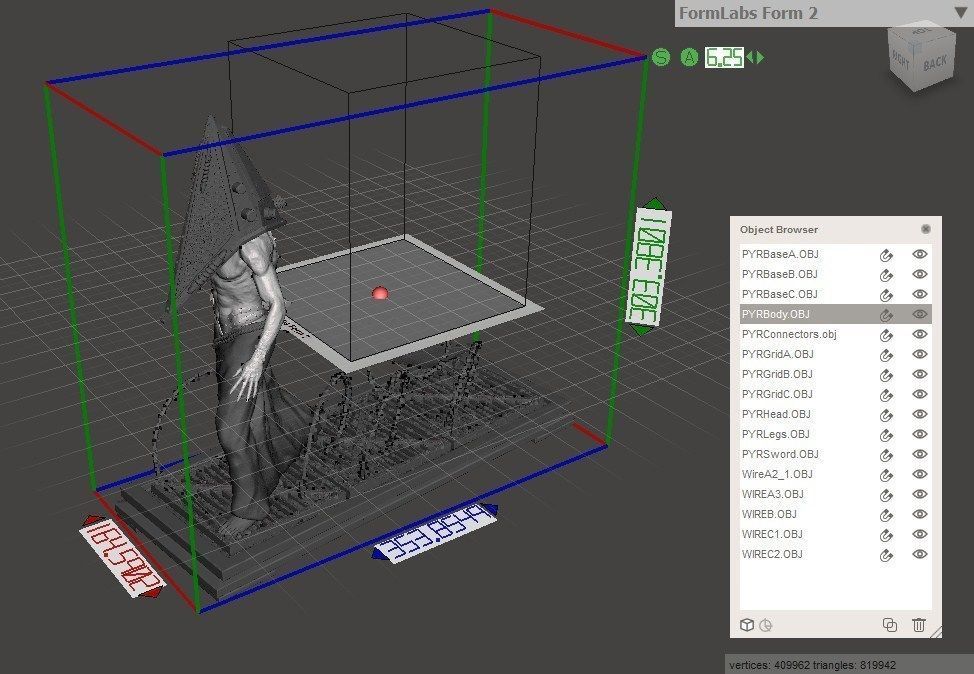Duplicate the selected object using the copy icon
Image resolution: width=974 pixels, height=674 pixels.
pos(890,625)
